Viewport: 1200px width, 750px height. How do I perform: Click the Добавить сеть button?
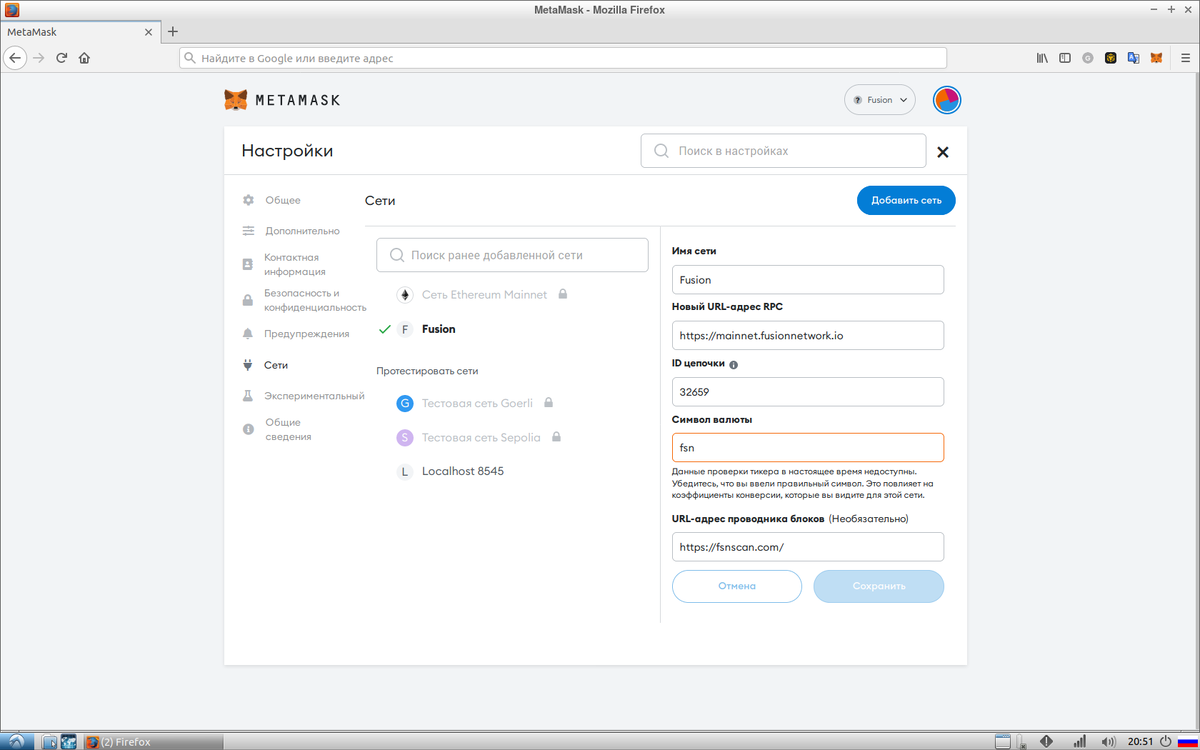pyautogui.click(x=906, y=200)
